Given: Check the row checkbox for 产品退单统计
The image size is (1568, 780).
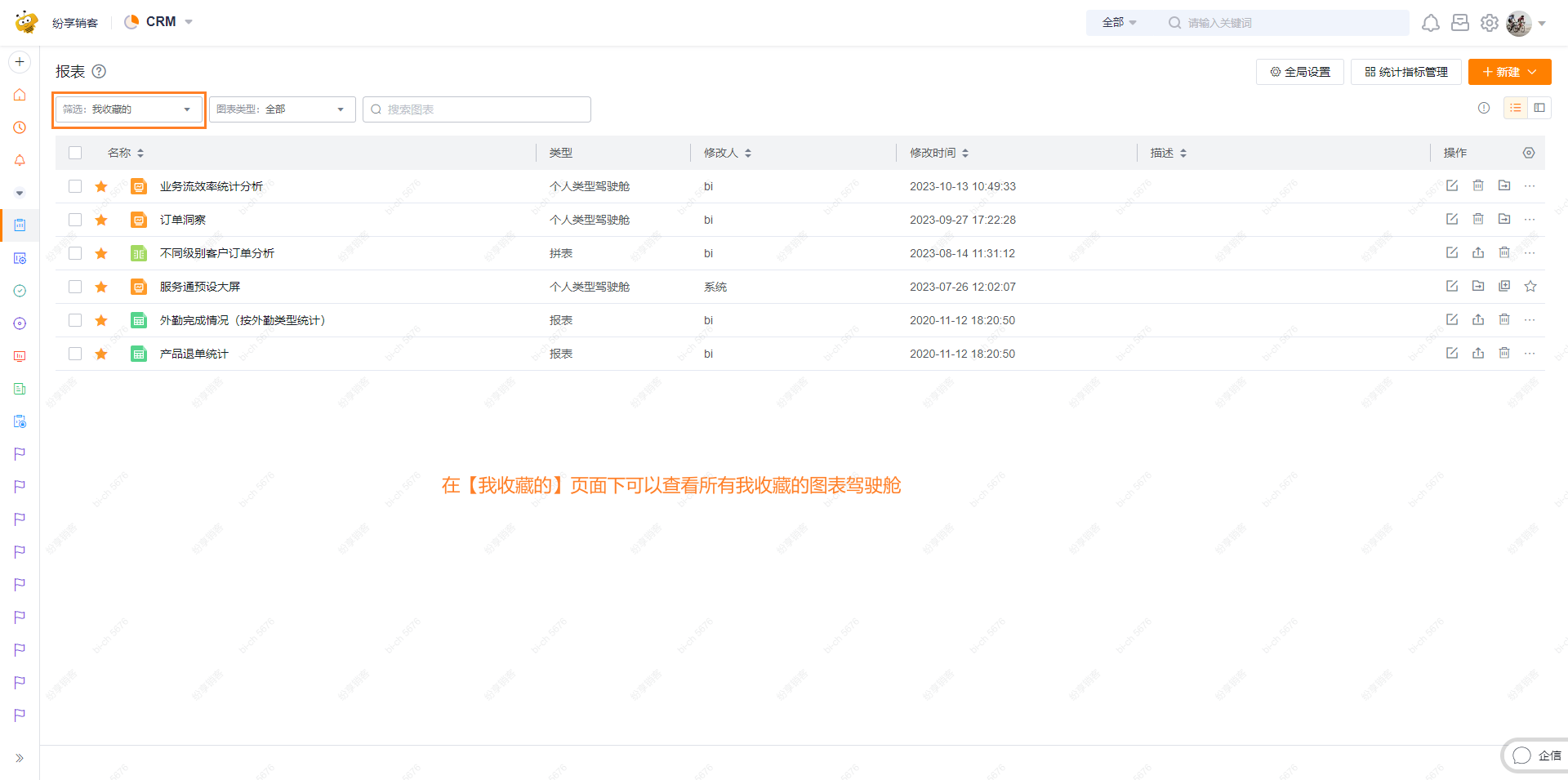Looking at the screenshot, I should (x=74, y=354).
